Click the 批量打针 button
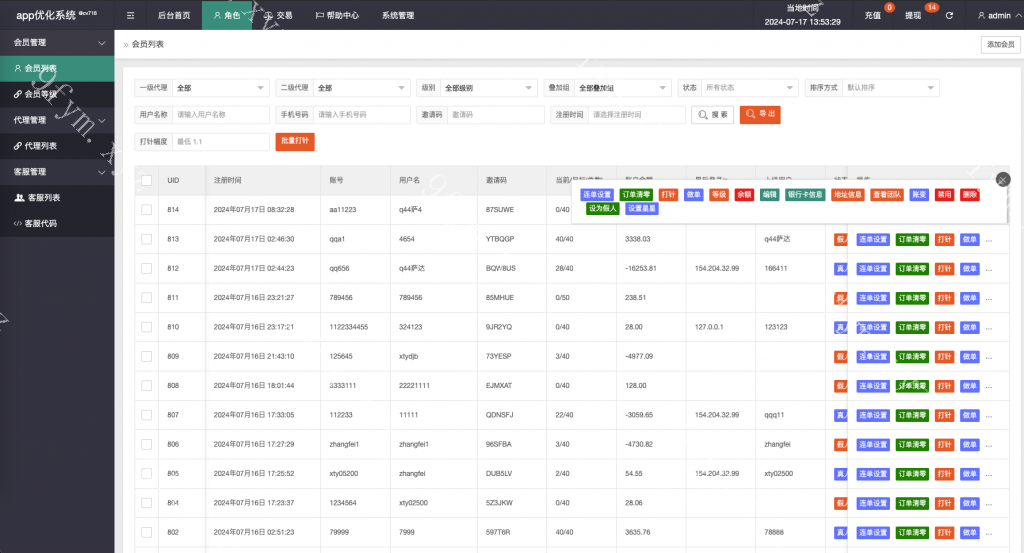This screenshot has height=553, width=1024. click(x=295, y=141)
